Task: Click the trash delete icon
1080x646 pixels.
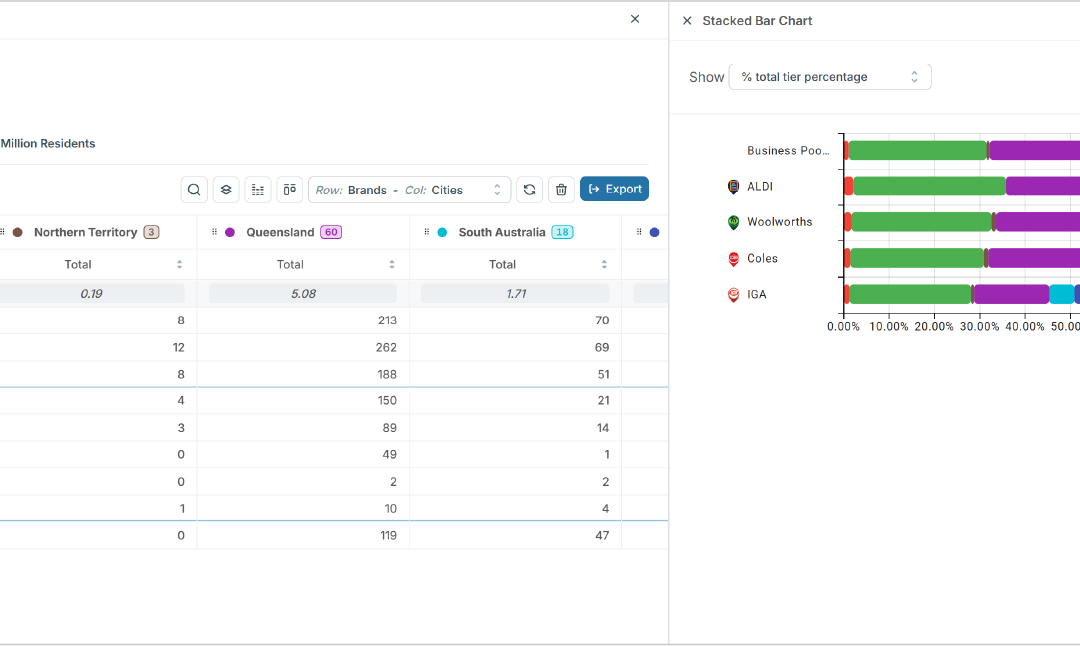Action: click(561, 189)
